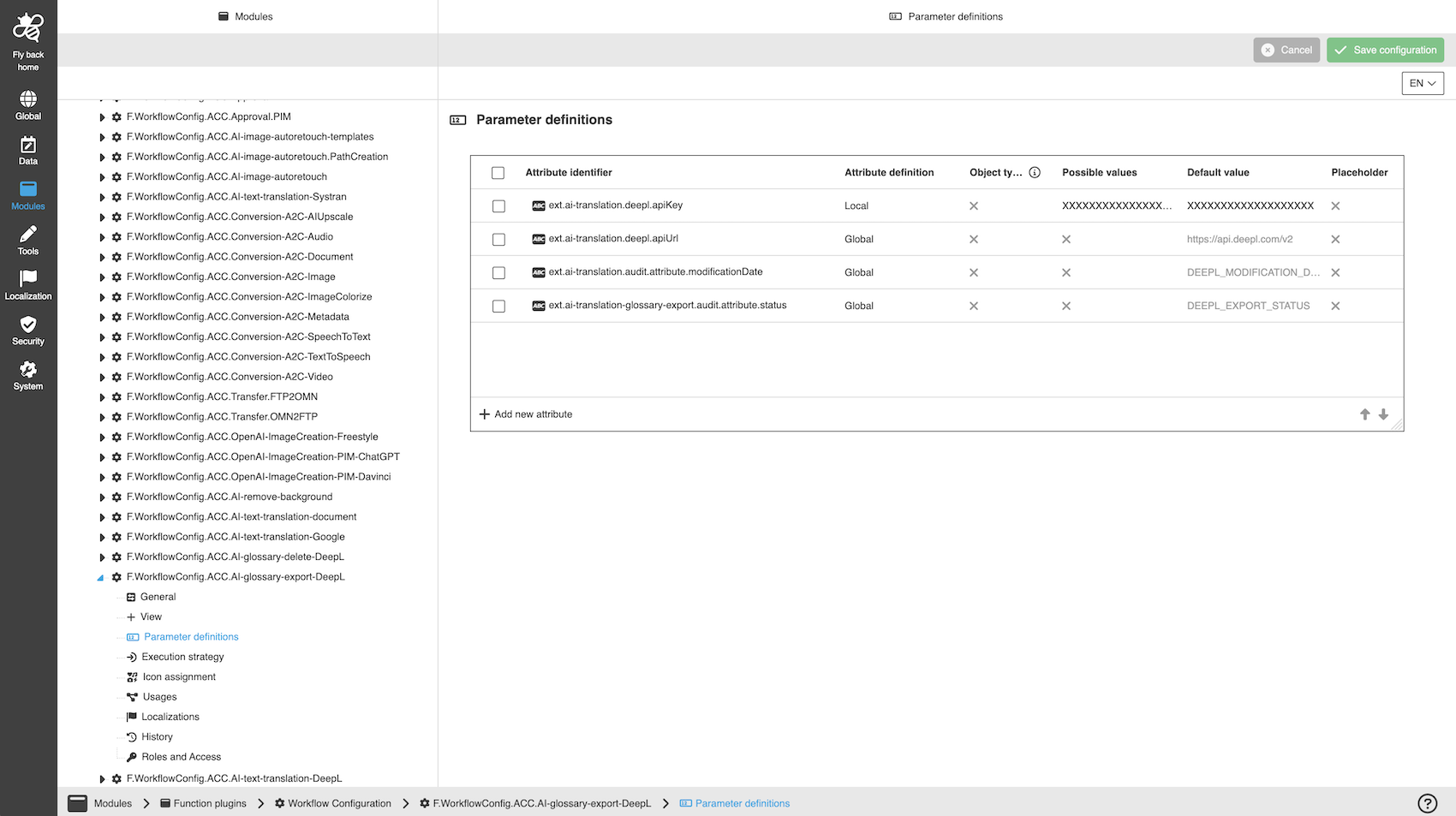Open the EN language dropdown
This screenshot has height=816, width=1456.
pos(1422,83)
